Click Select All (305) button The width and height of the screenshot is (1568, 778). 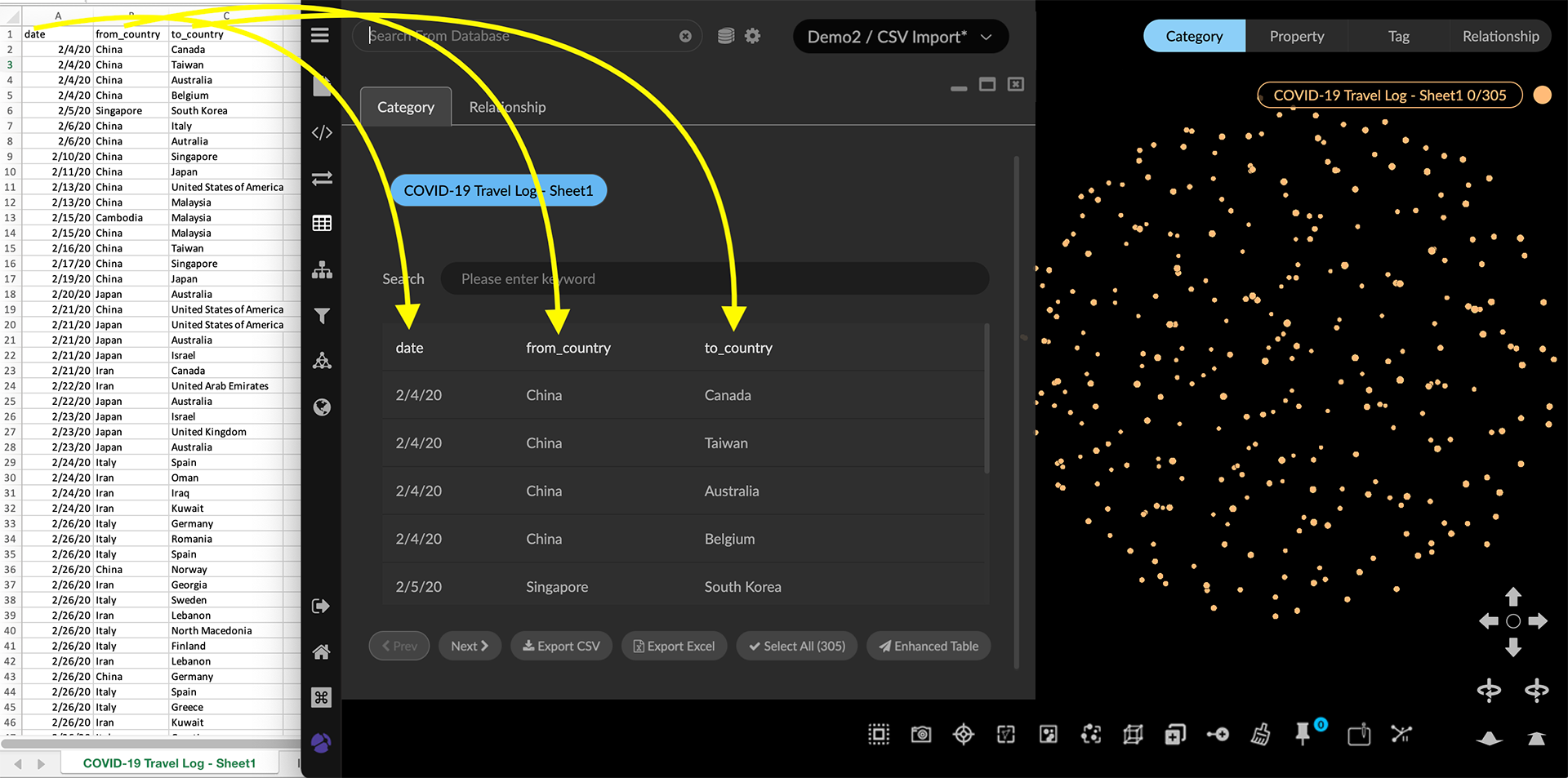click(796, 646)
